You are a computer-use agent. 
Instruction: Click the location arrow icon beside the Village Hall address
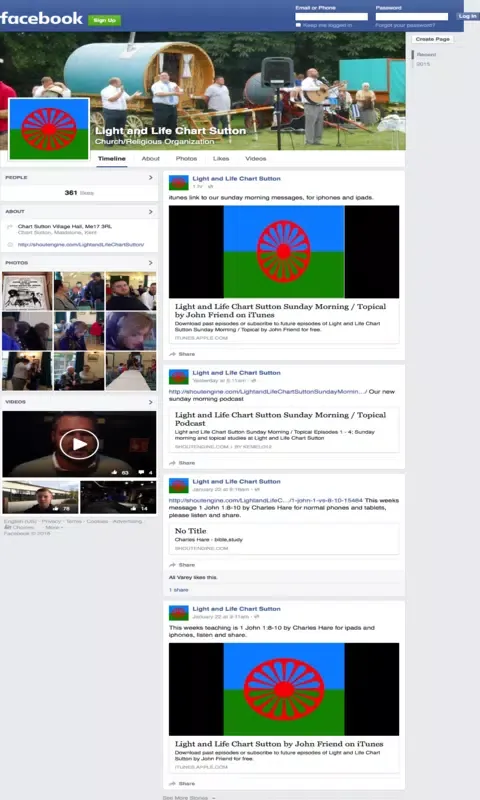point(10,227)
